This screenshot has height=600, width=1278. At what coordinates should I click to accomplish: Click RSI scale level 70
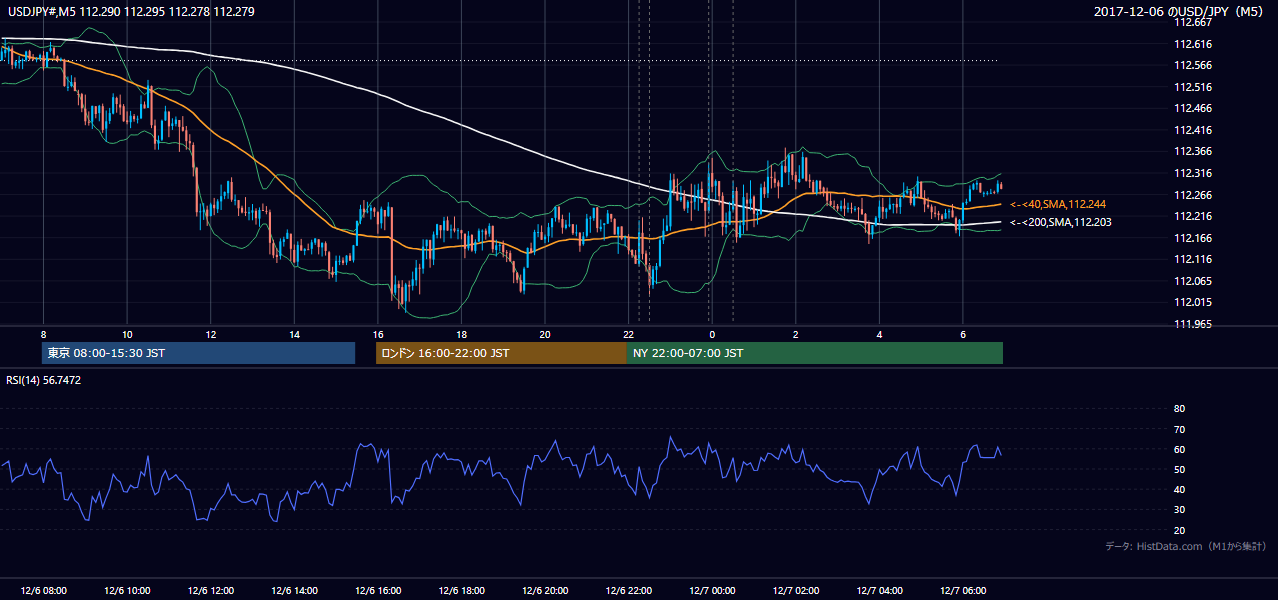pos(1179,429)
